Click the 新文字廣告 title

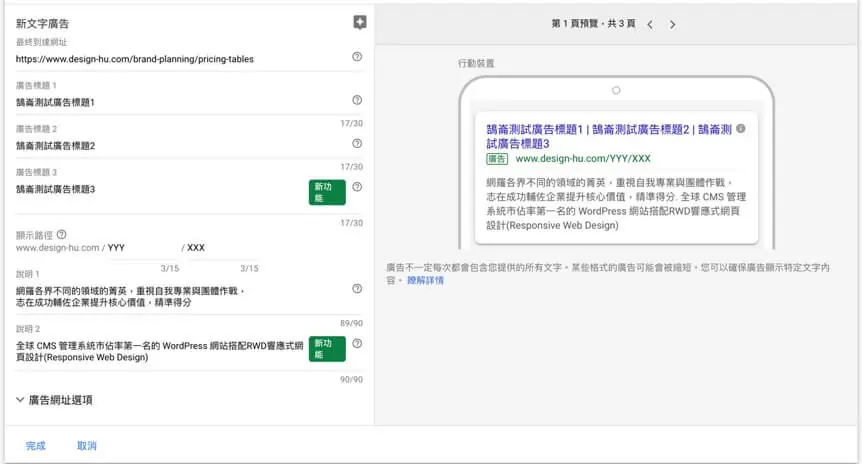point(42,24)
